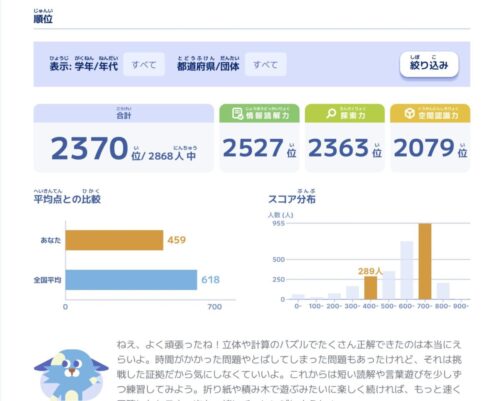Click the 全国平均 axis label

(x=47, y=280)
